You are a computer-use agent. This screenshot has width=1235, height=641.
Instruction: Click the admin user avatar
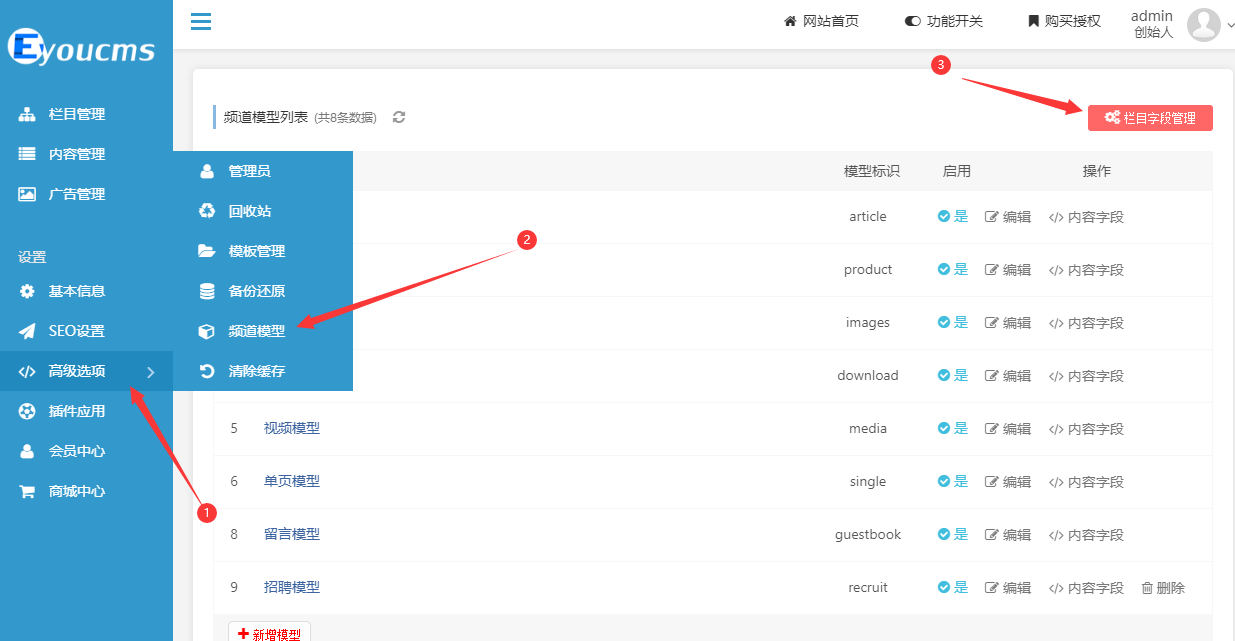pos(1204,23)
